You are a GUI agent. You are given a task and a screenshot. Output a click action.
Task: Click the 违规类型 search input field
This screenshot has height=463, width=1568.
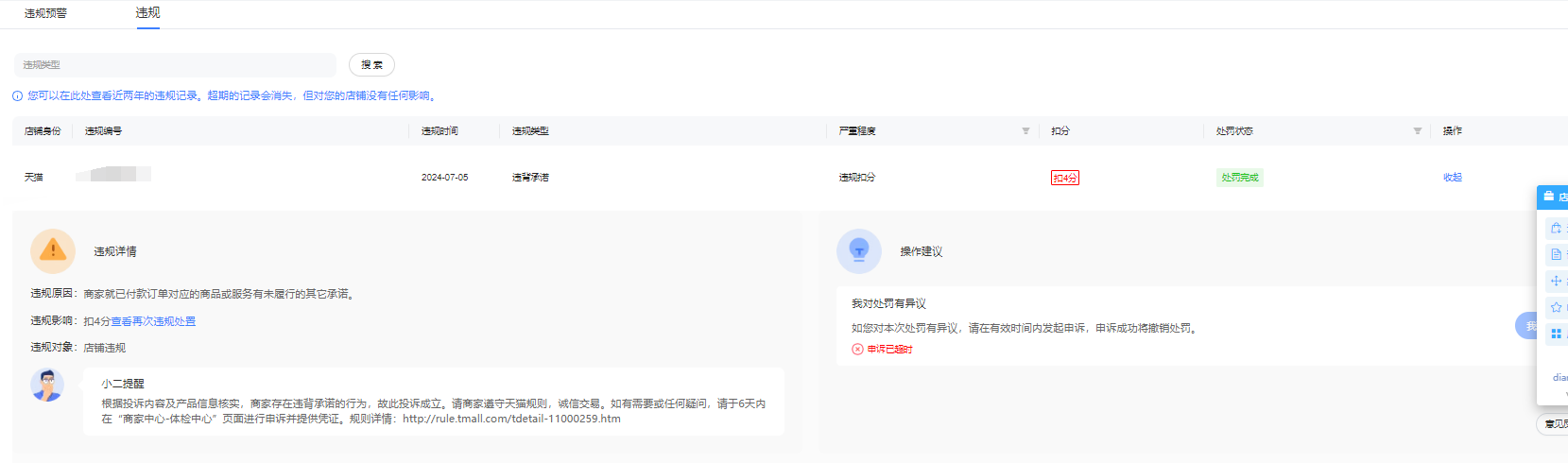tap(175, 65)
